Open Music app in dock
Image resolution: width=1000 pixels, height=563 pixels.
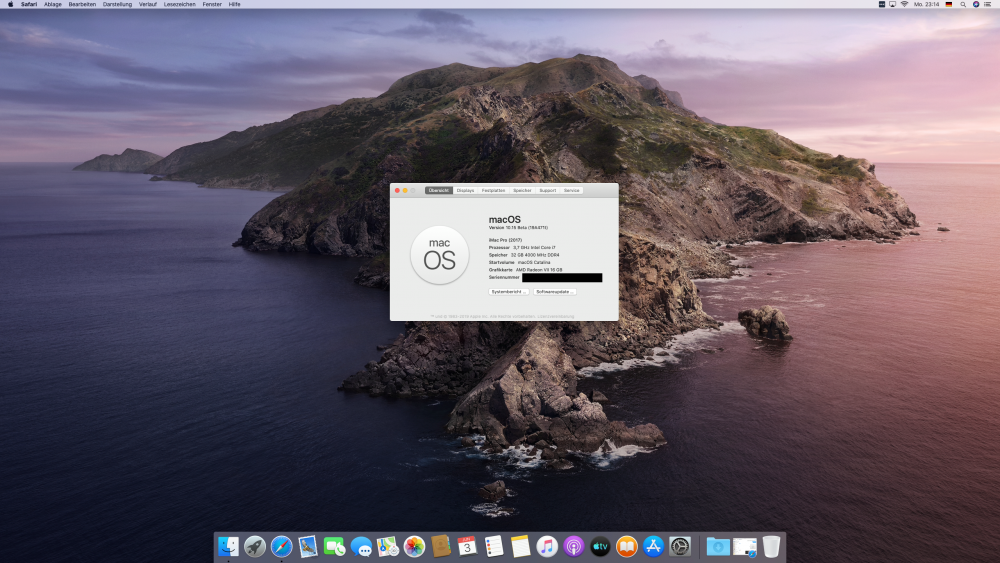(x=547, y=546)
